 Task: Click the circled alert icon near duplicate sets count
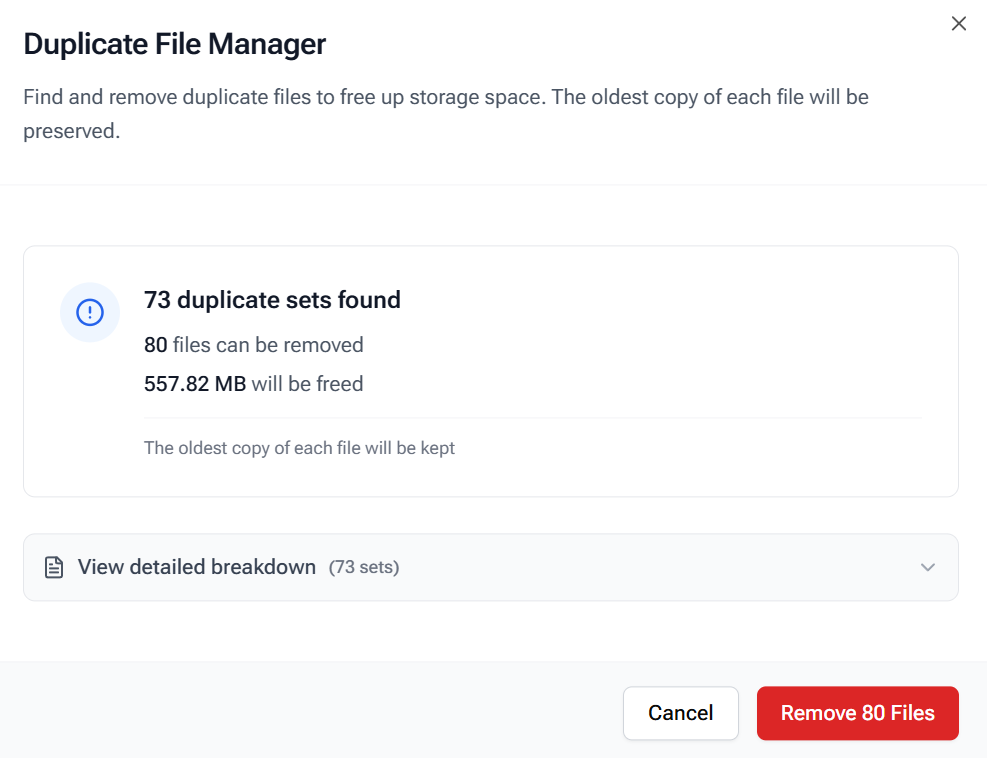(x=90, y=312)
